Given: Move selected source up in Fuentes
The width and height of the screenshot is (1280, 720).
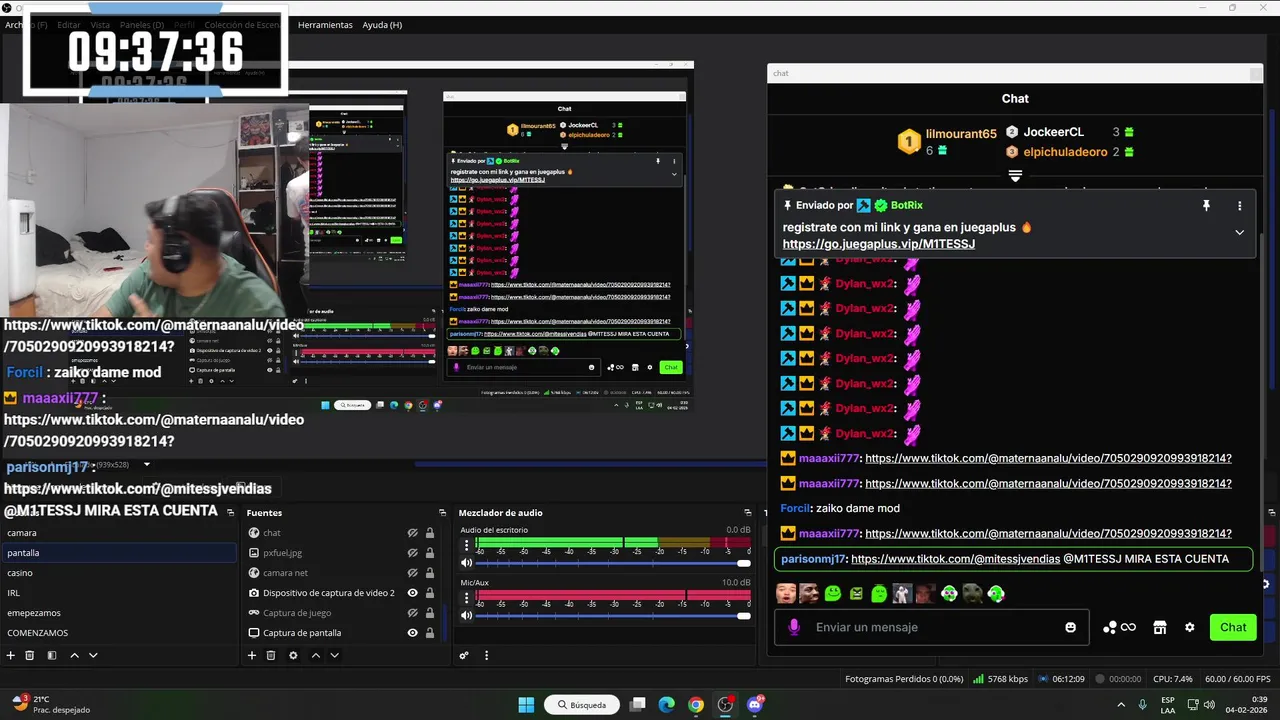Looking at the screenshot, I should point(315,655).
